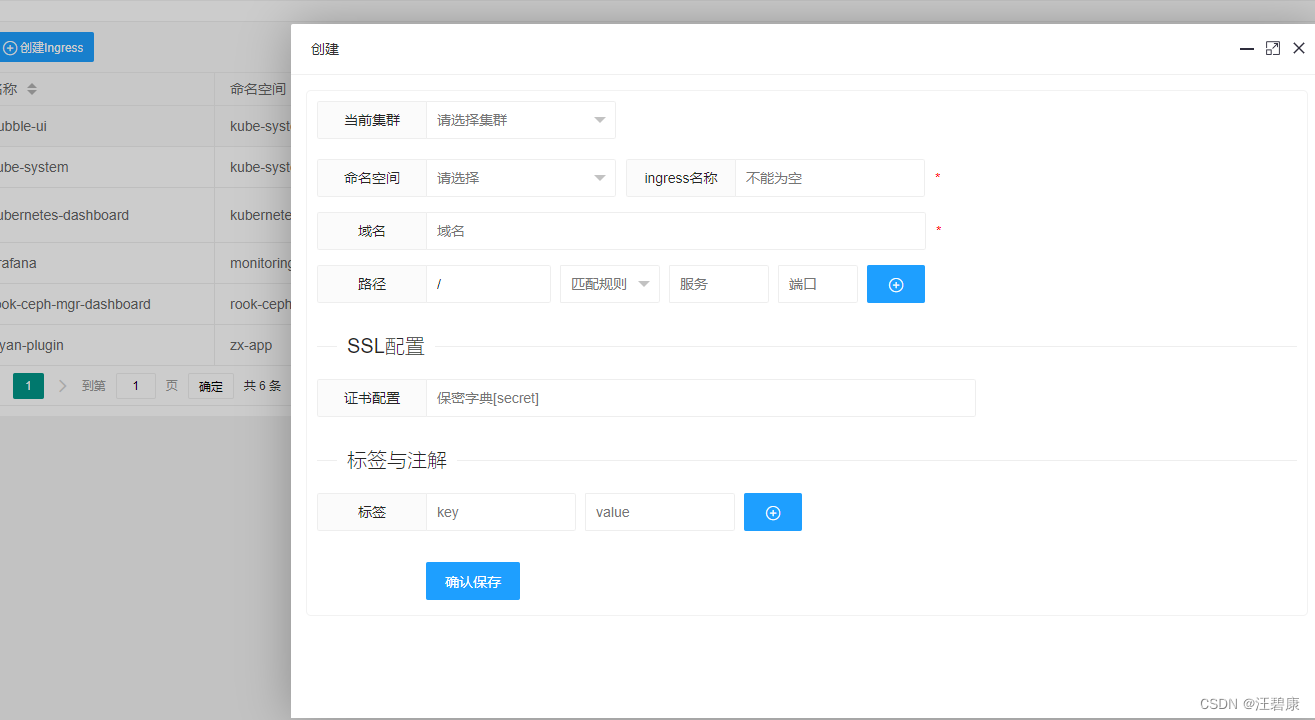Click the 命名空间 column header
Viewport: 1315px width, 720px height.
[258, 89]
